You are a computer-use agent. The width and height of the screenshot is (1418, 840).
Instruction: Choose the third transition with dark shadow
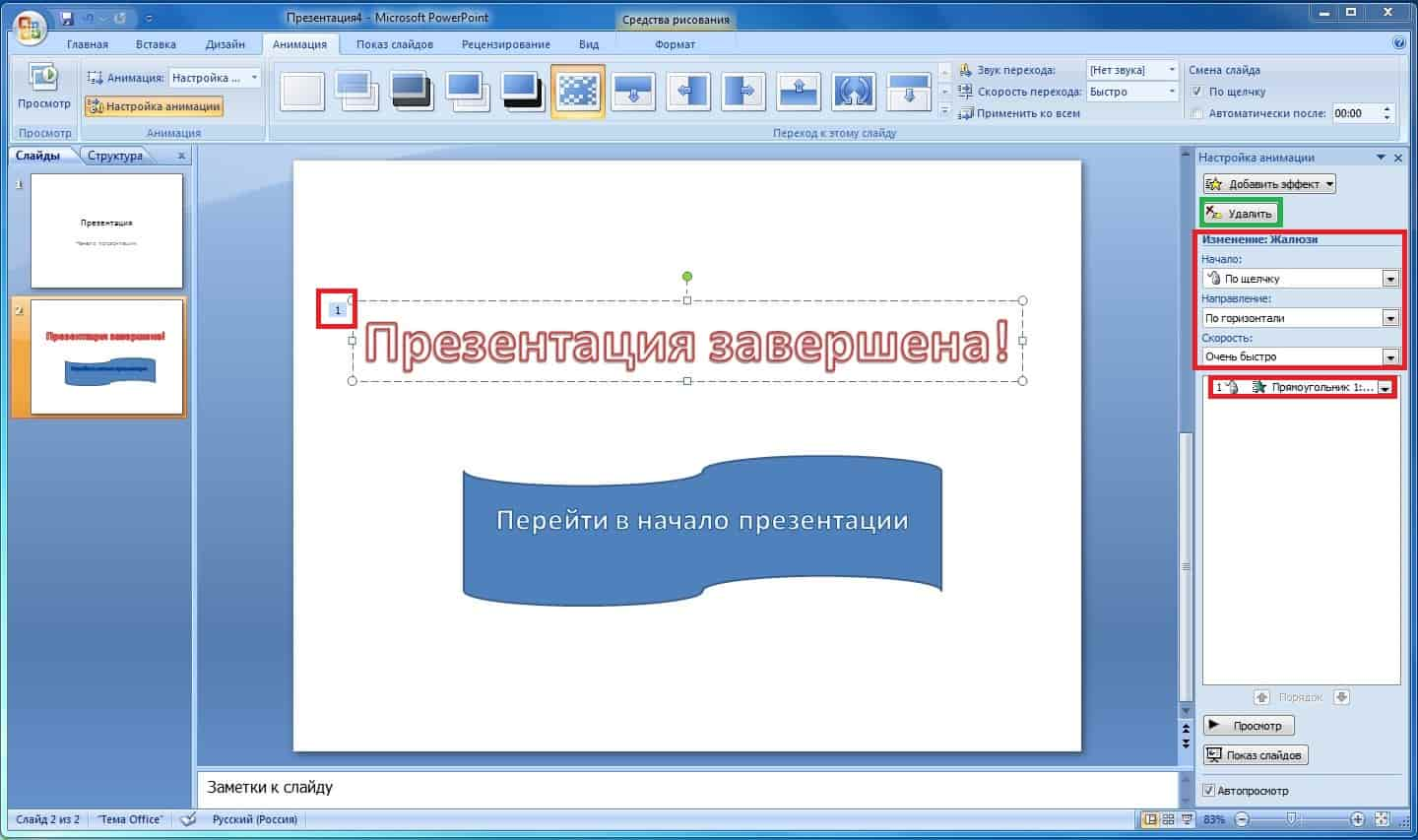point(412,92)
